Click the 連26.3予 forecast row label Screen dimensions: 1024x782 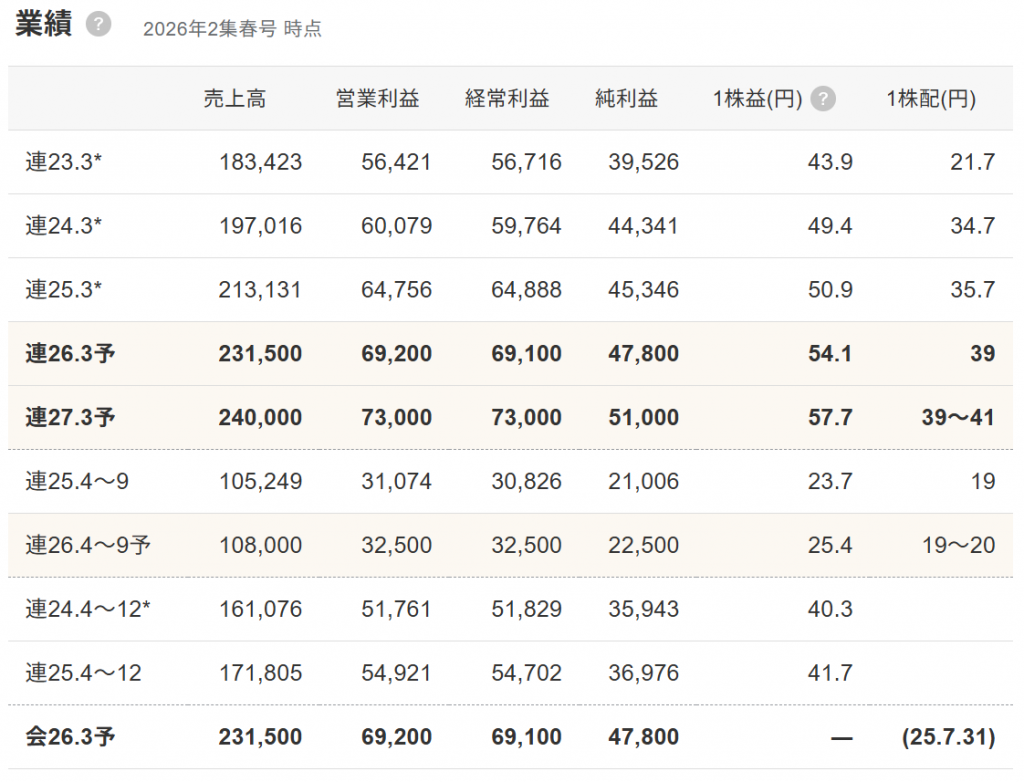tap(70, 354)
